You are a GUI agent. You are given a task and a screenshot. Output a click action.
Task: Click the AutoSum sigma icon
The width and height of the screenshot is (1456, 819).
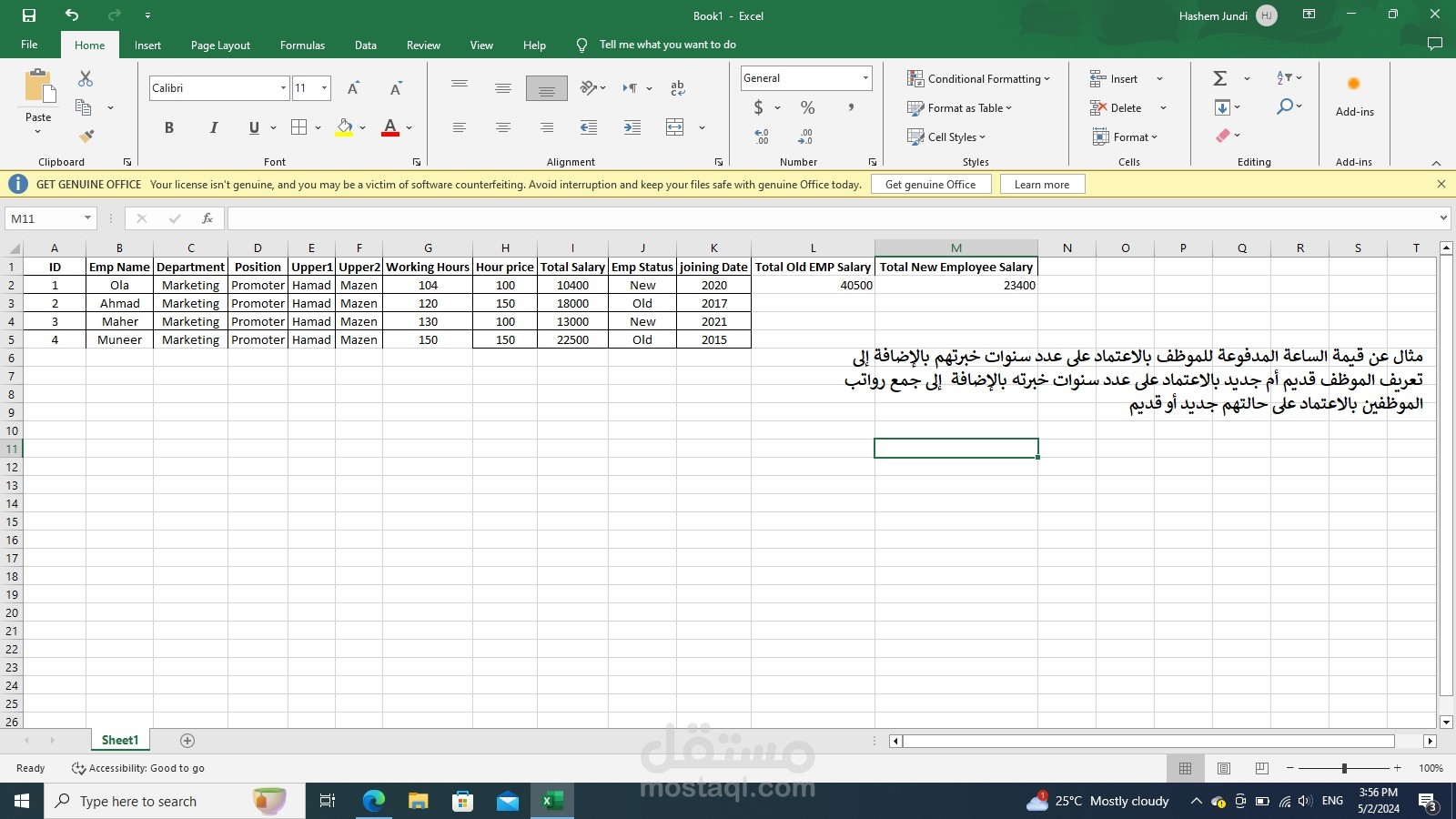pyautogui.click(x=1220, y=78)
